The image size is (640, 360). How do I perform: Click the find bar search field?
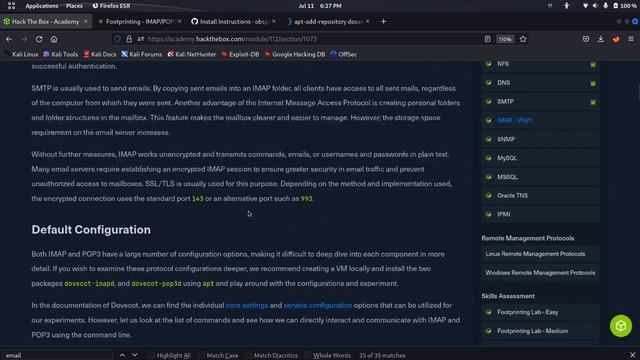point(57,356)
